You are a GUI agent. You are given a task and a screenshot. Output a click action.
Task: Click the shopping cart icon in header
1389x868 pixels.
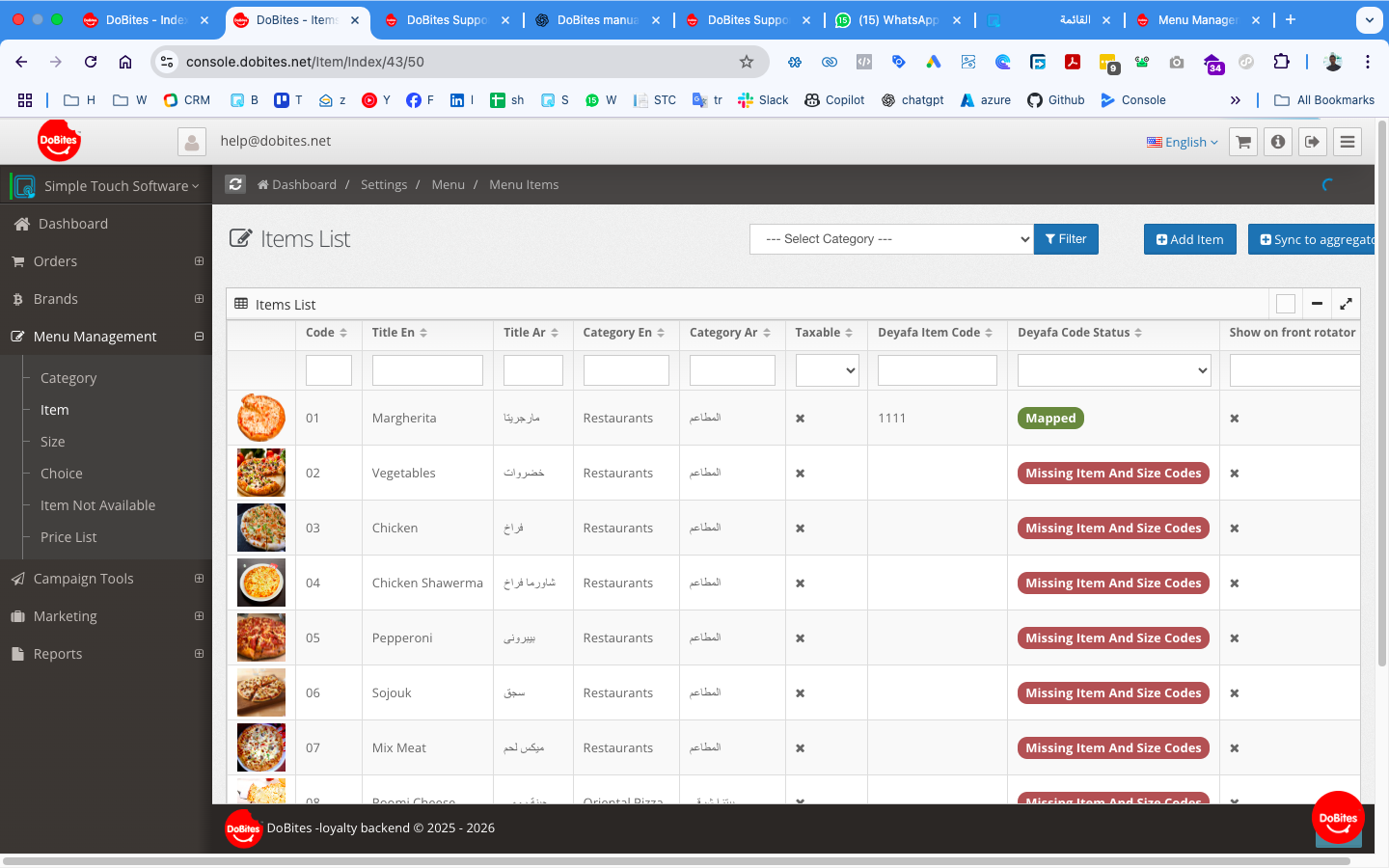tap(1243, 142)
